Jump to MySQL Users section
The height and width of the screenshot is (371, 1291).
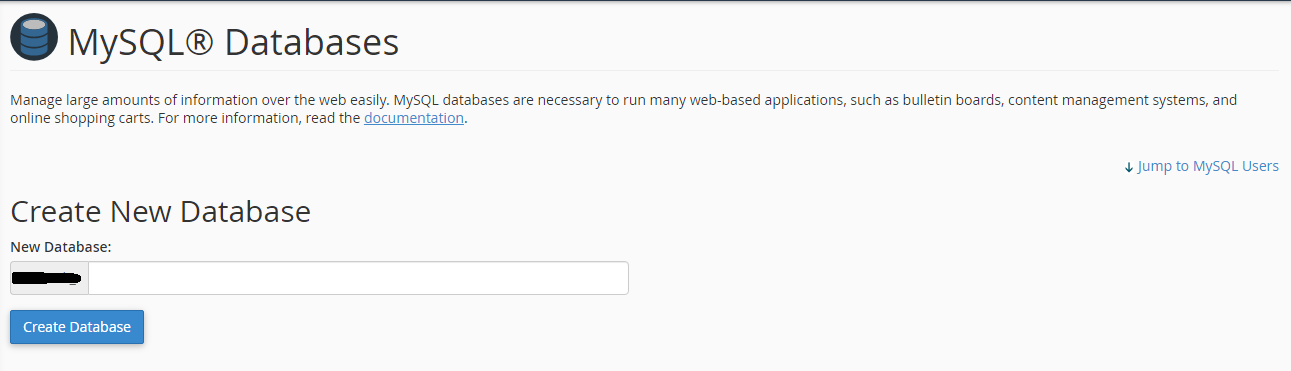[1201, 166]
